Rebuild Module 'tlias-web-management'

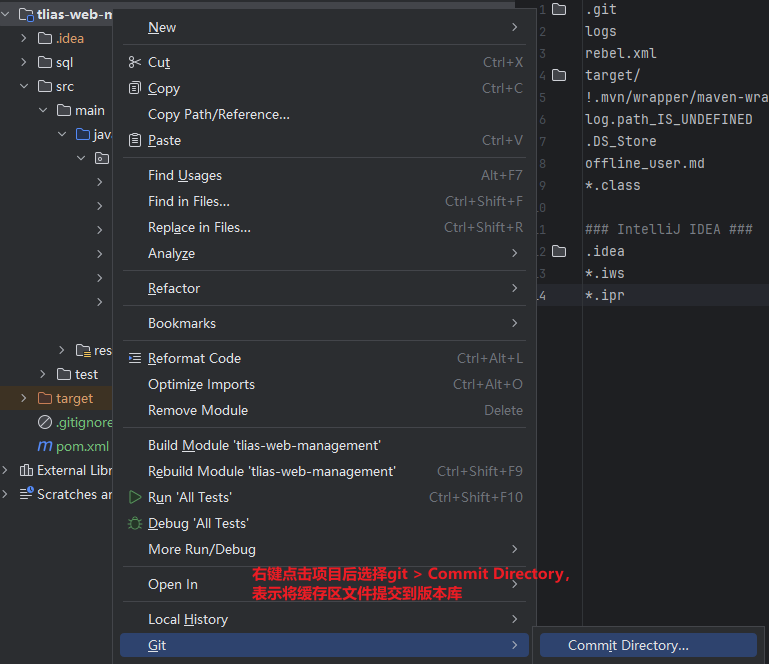tap(324, 471)
